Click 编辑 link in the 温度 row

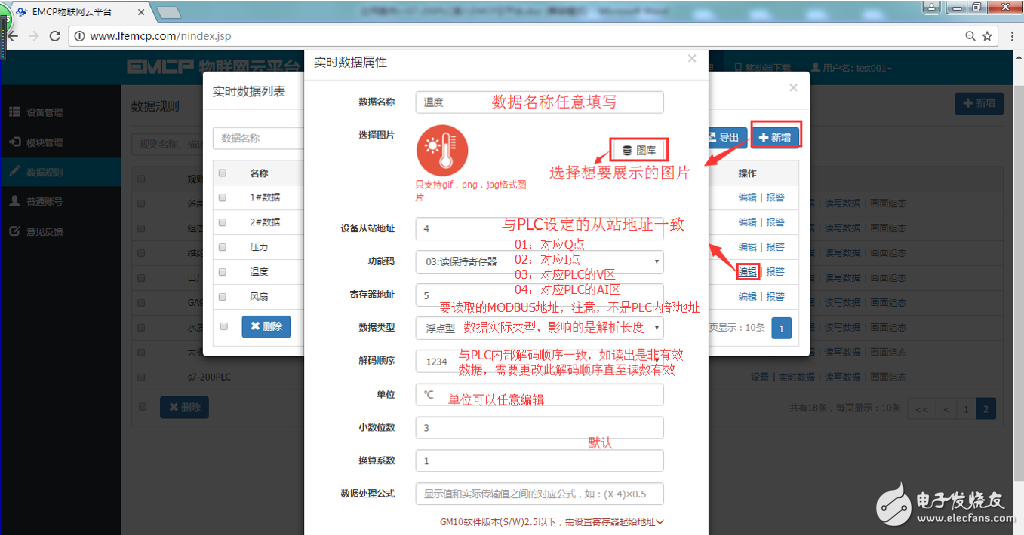748,272
